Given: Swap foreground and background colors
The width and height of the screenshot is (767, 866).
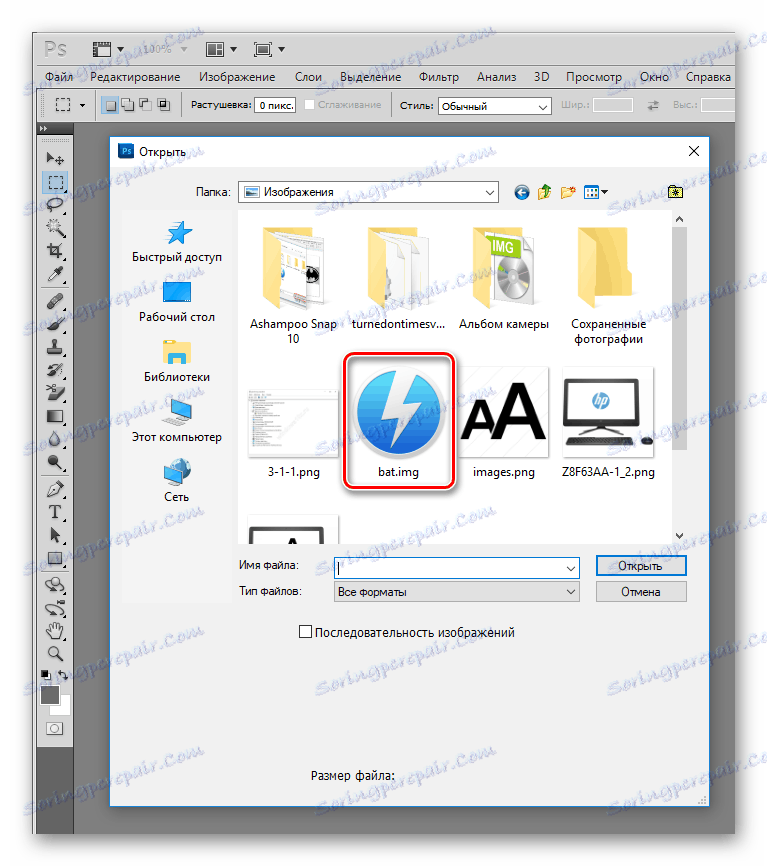Looking at the screenshot, I should coord(63,674).
